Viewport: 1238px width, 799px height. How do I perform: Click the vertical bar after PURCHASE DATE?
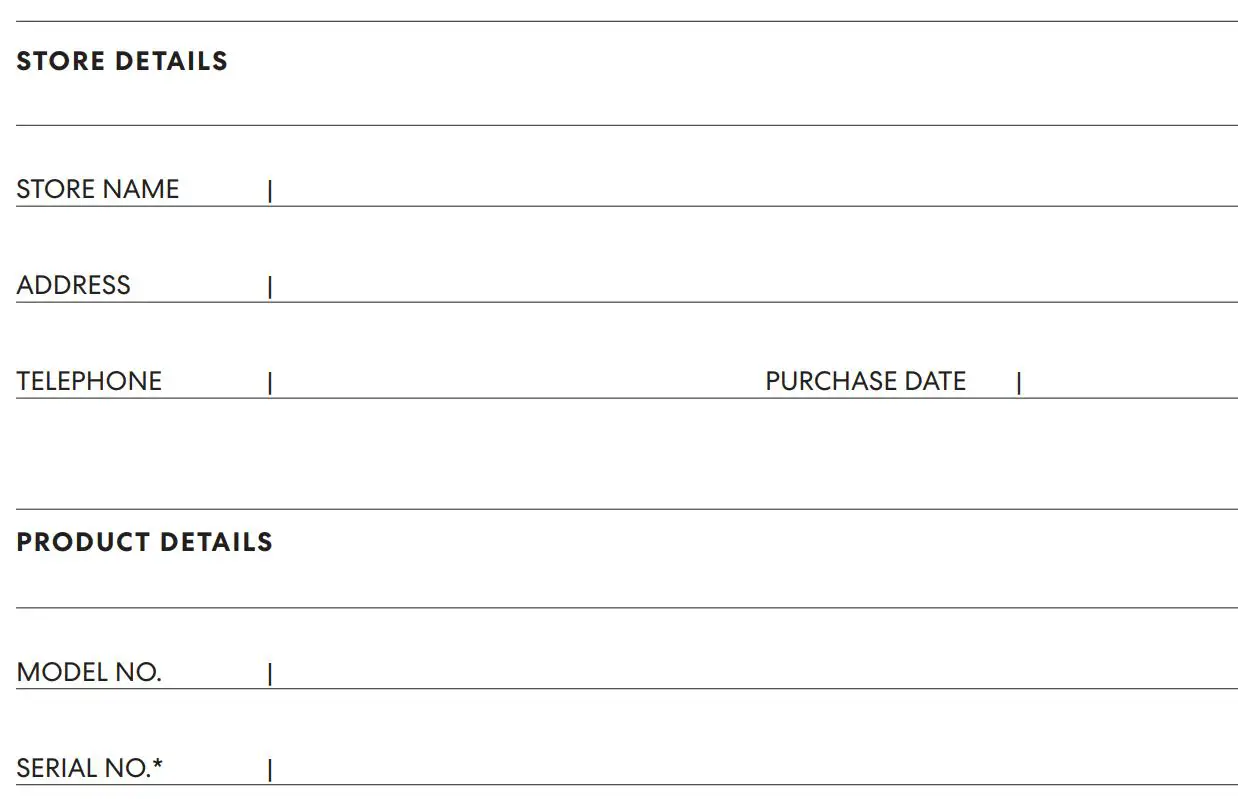point(1019,383)
